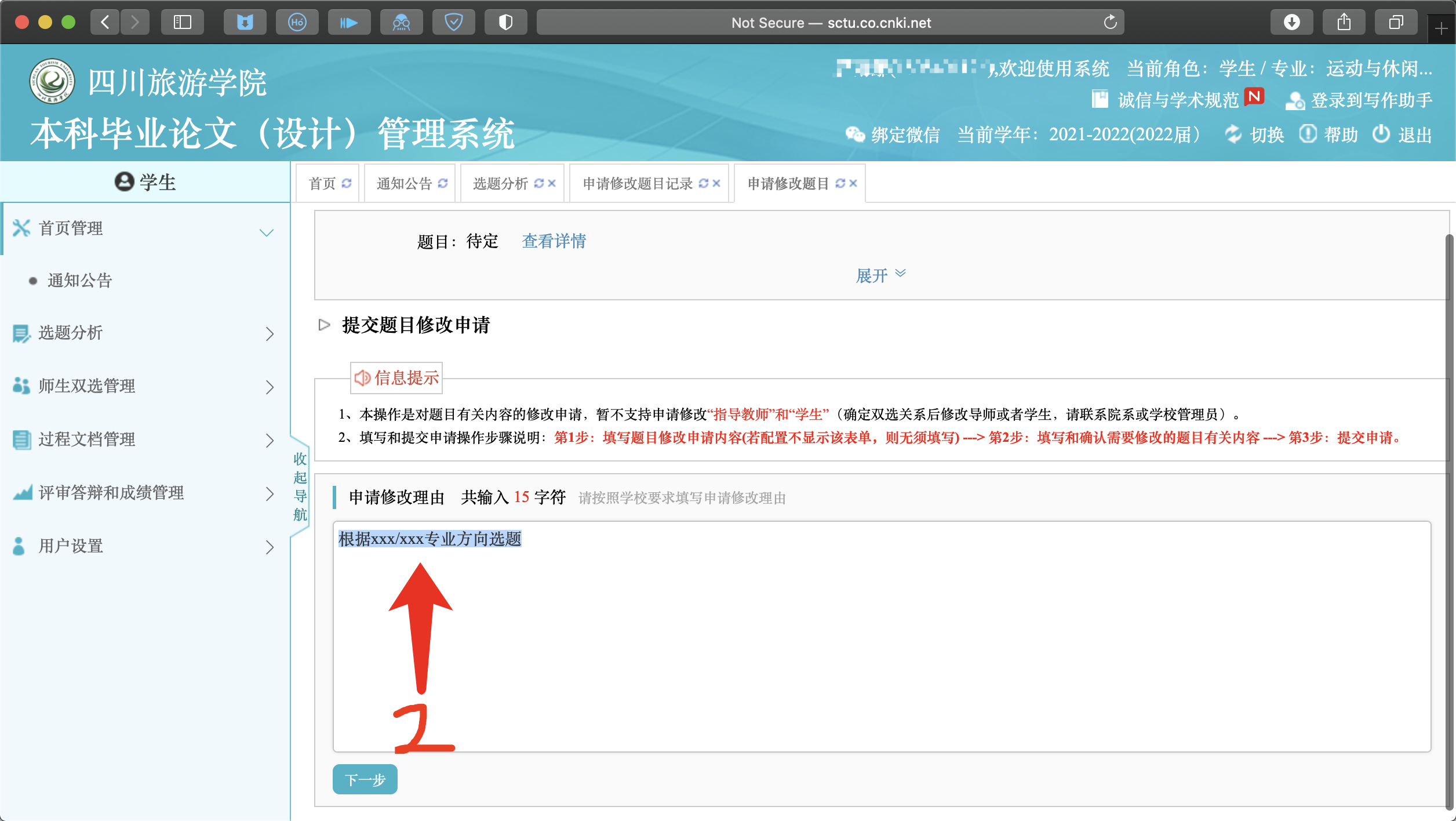1456x821 pixels.
Task: Click the switch academic year icon
Action: pyautogui.click(x=1233, y=135)
